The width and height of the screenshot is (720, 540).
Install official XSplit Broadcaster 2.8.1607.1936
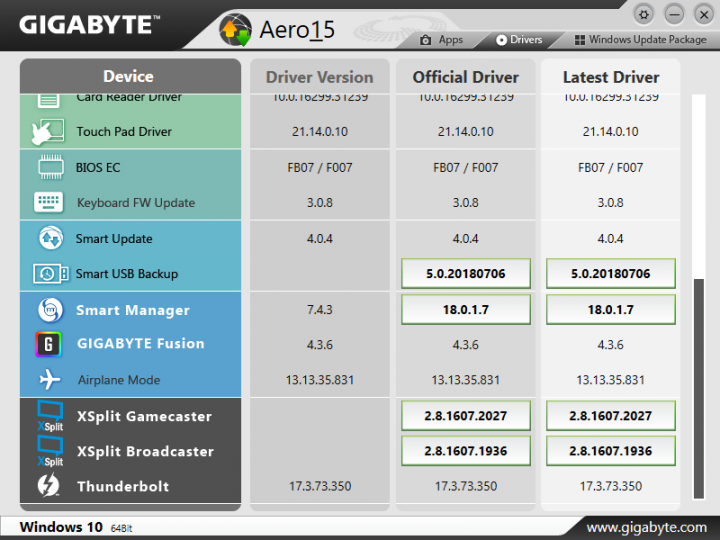click(466, 451)
